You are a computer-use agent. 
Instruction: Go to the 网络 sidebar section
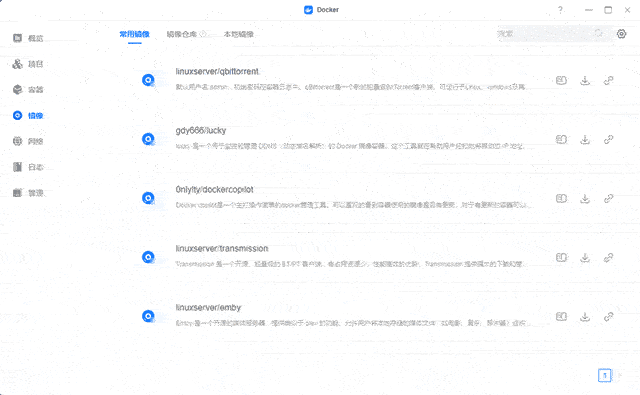click(28, 141)
